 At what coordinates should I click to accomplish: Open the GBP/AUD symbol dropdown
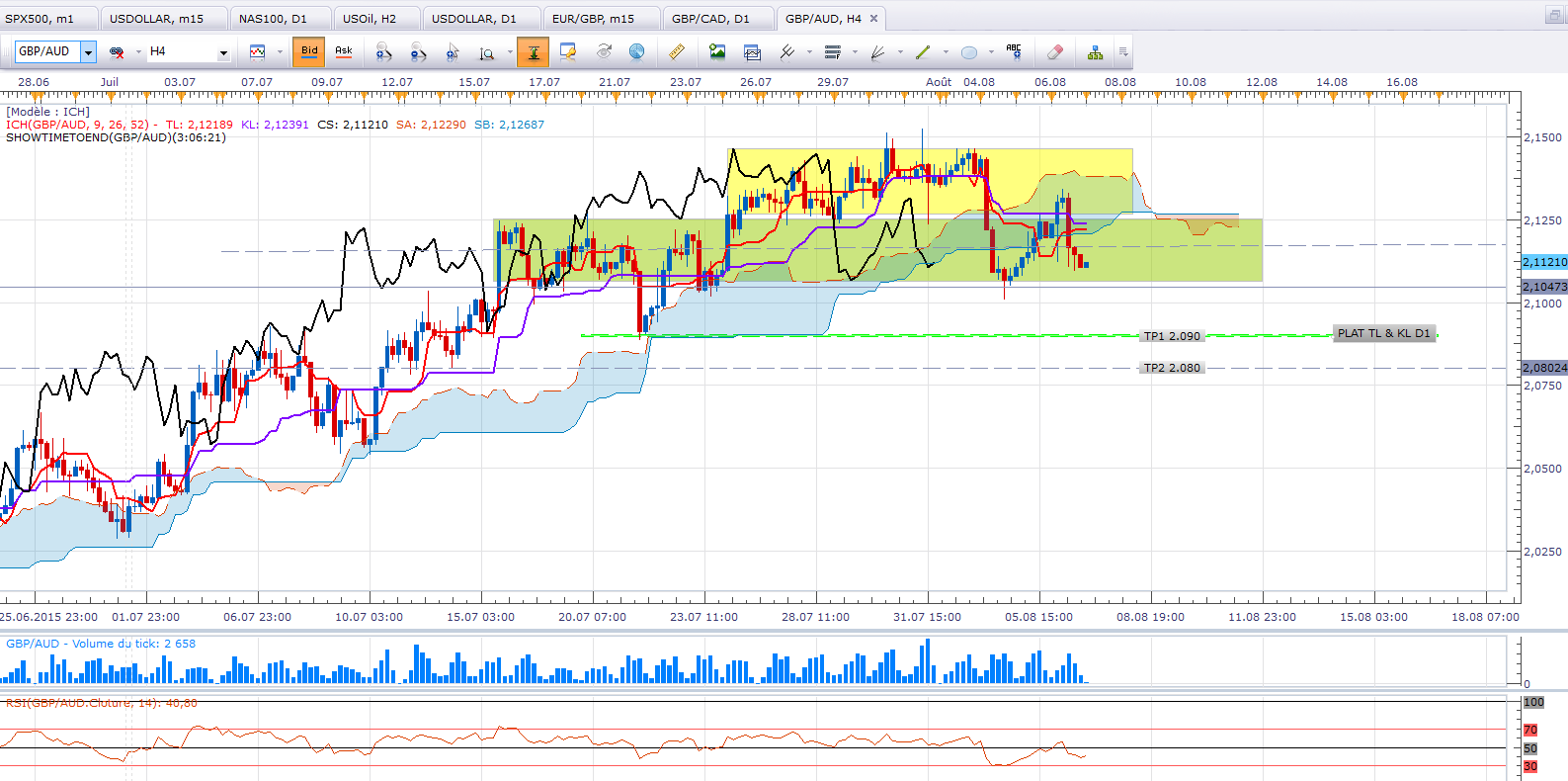(x=88, y=51)
